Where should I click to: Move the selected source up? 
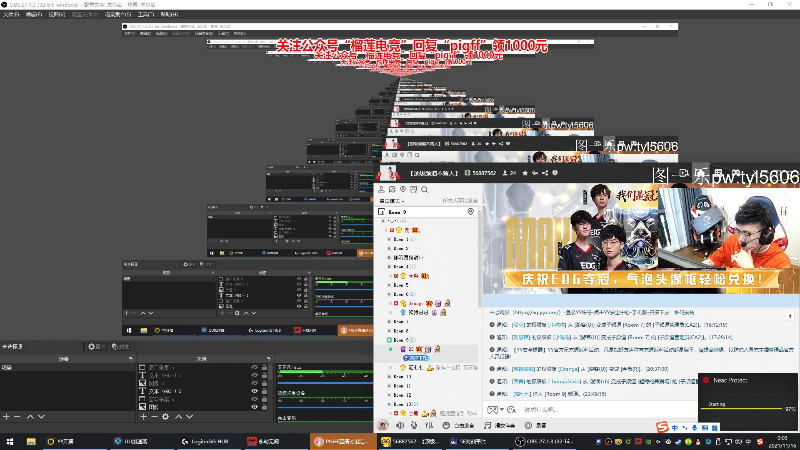point(179,417)
